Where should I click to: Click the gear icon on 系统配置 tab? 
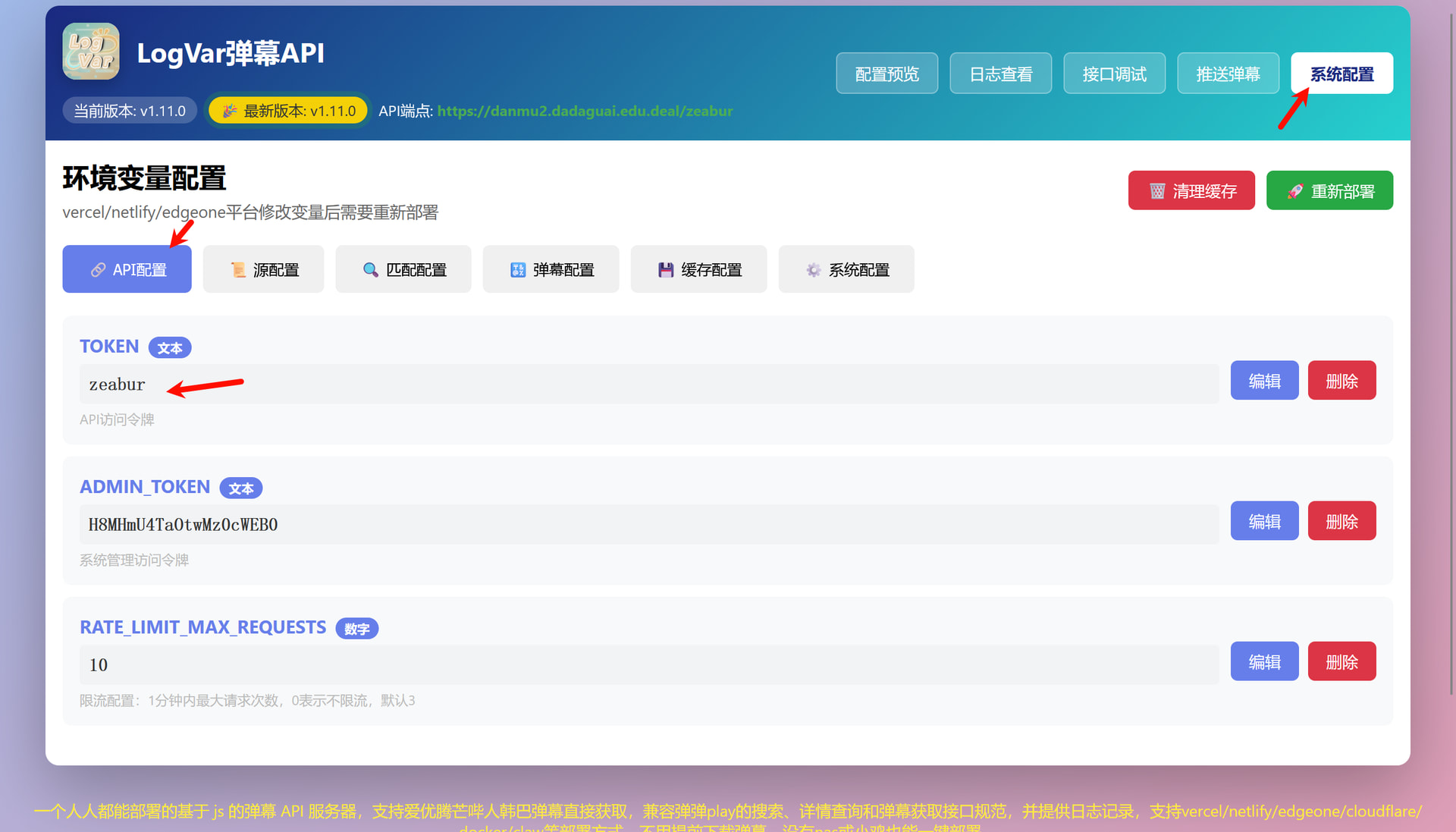813,270
